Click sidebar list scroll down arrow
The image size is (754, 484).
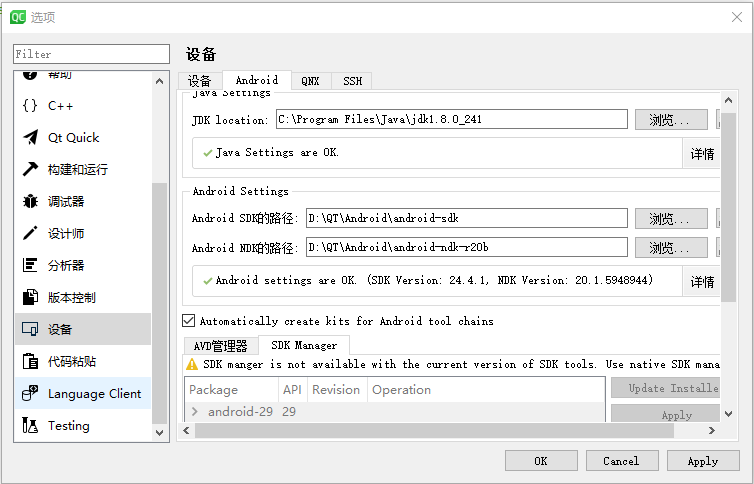(160, 432)
